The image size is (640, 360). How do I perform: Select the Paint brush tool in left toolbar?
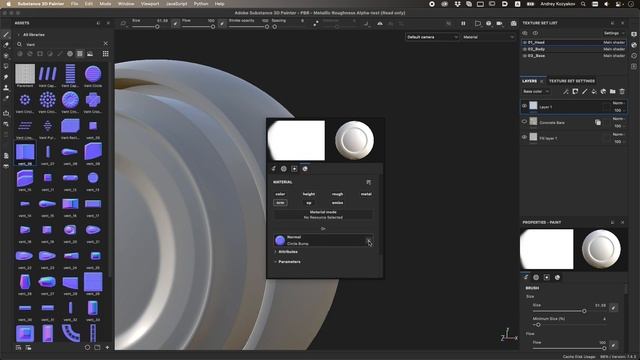tap(6, 35)
